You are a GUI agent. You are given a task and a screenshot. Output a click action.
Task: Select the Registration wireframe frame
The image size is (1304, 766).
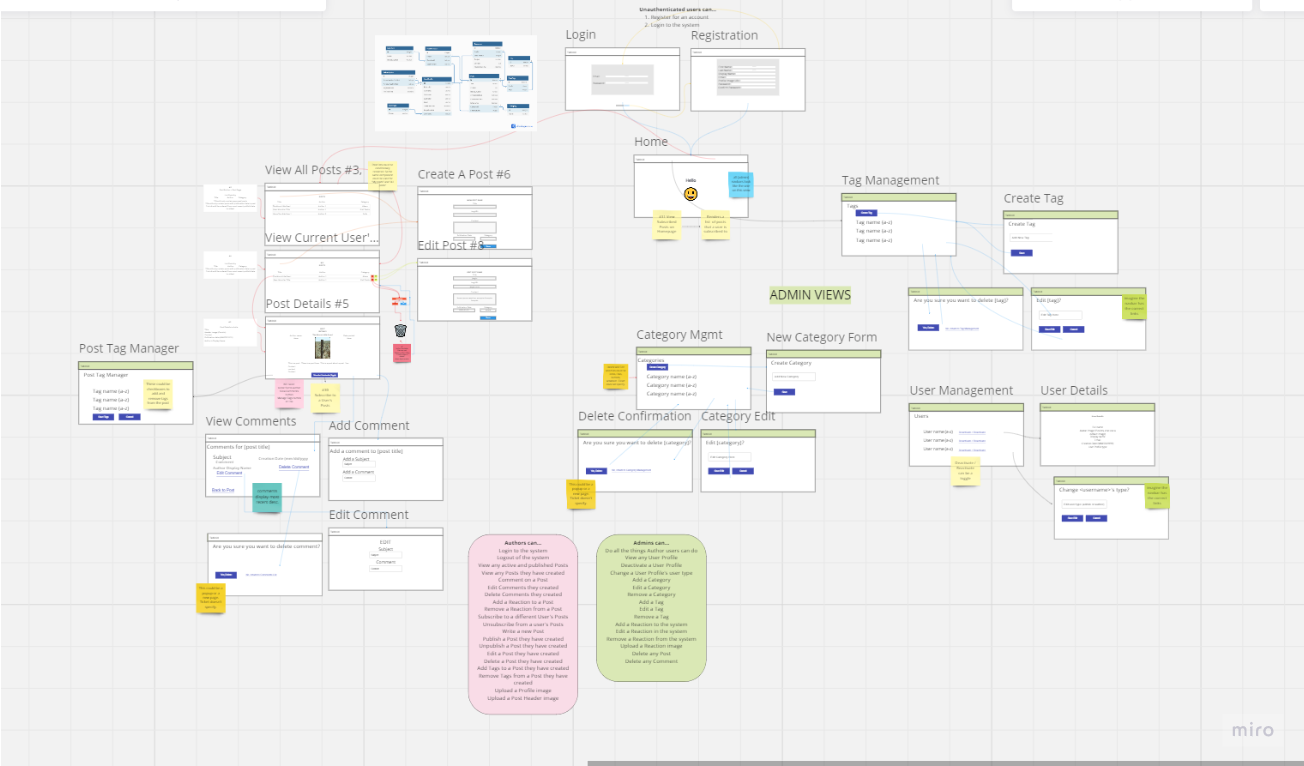[748, 80]
